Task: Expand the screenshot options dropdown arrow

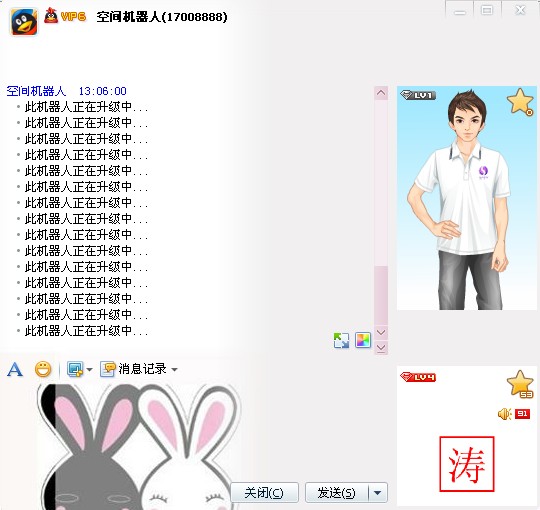Action: pos(90,370)
